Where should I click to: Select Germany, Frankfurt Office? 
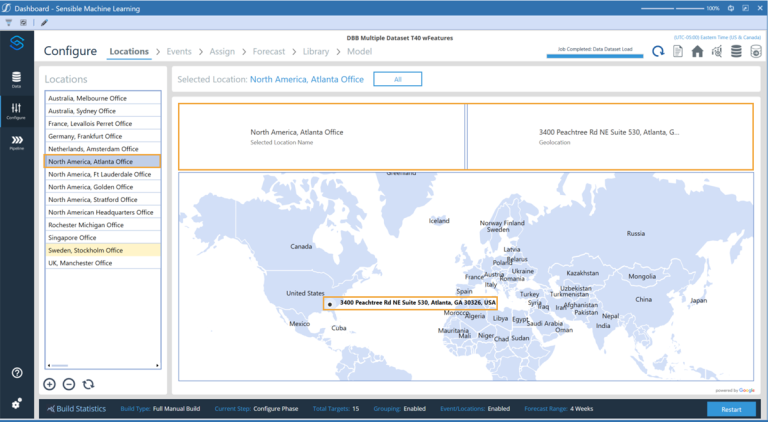(x=103, y=136)
